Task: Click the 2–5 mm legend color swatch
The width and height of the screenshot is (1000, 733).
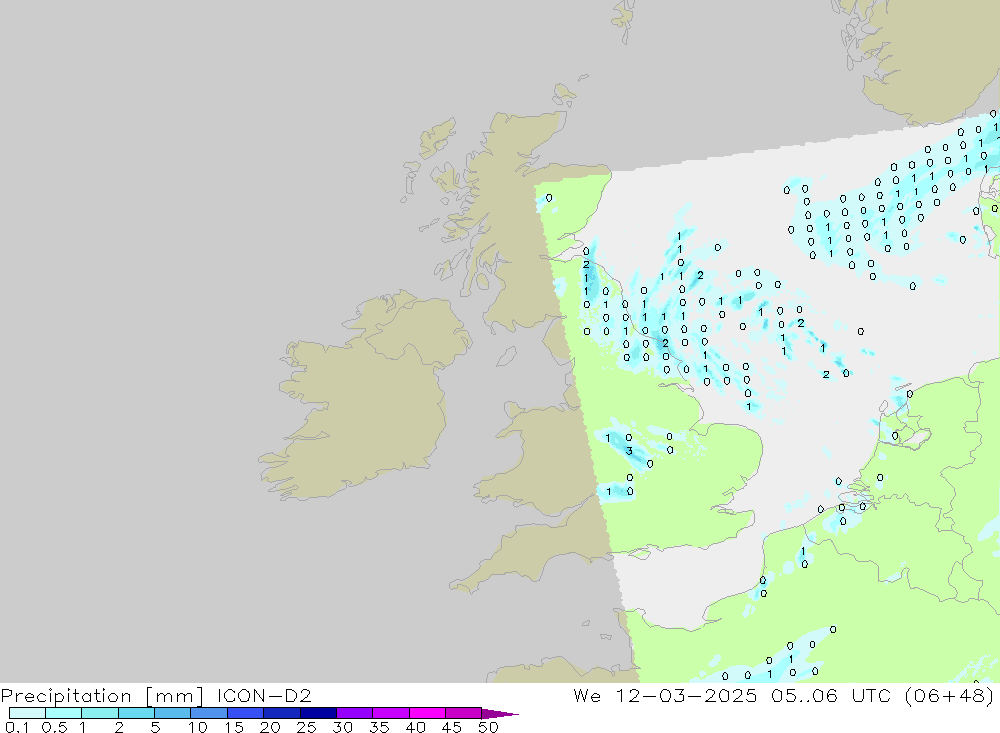Action: 136,713
